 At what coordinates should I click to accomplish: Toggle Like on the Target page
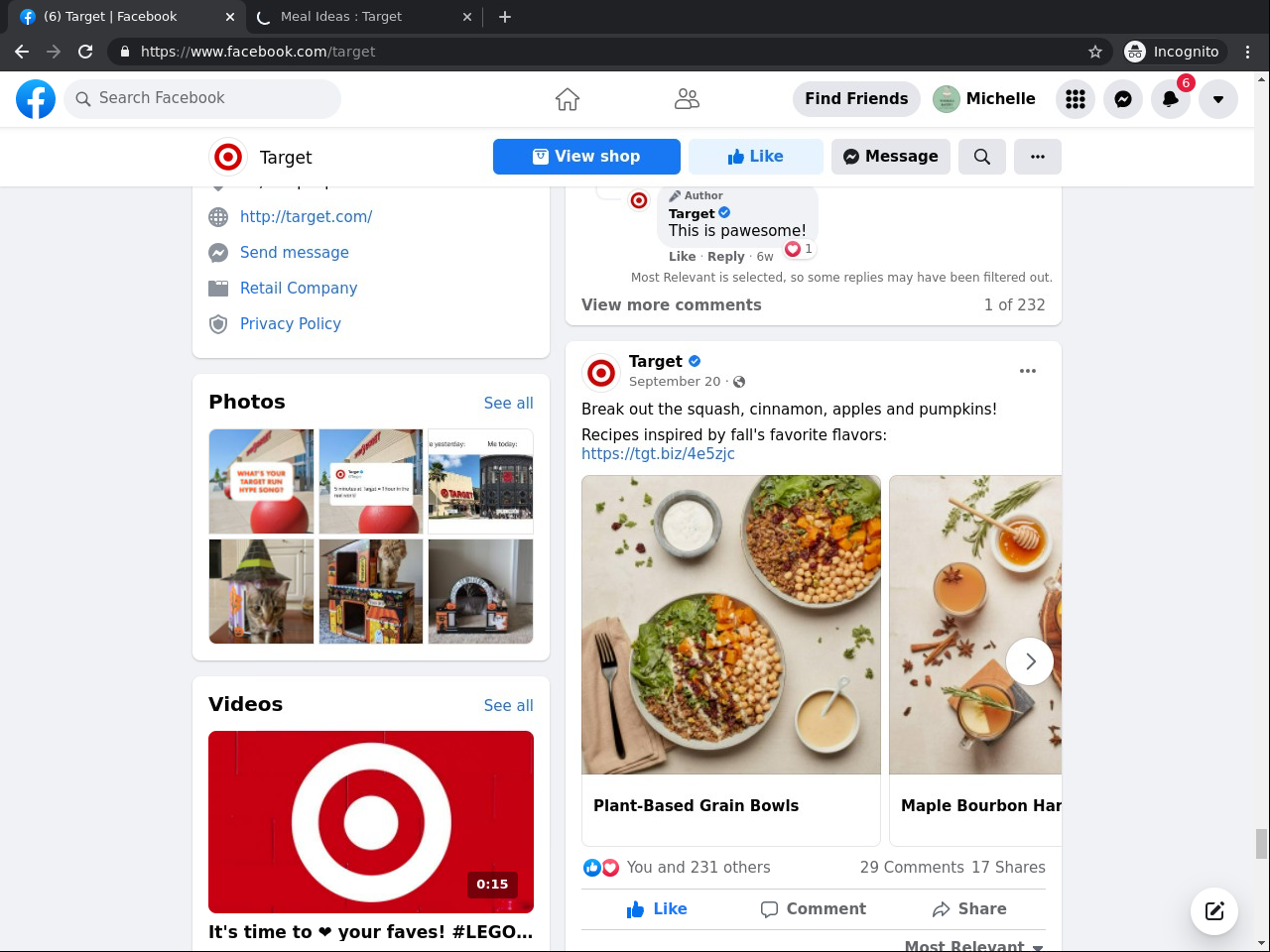(x=756, y=157)
